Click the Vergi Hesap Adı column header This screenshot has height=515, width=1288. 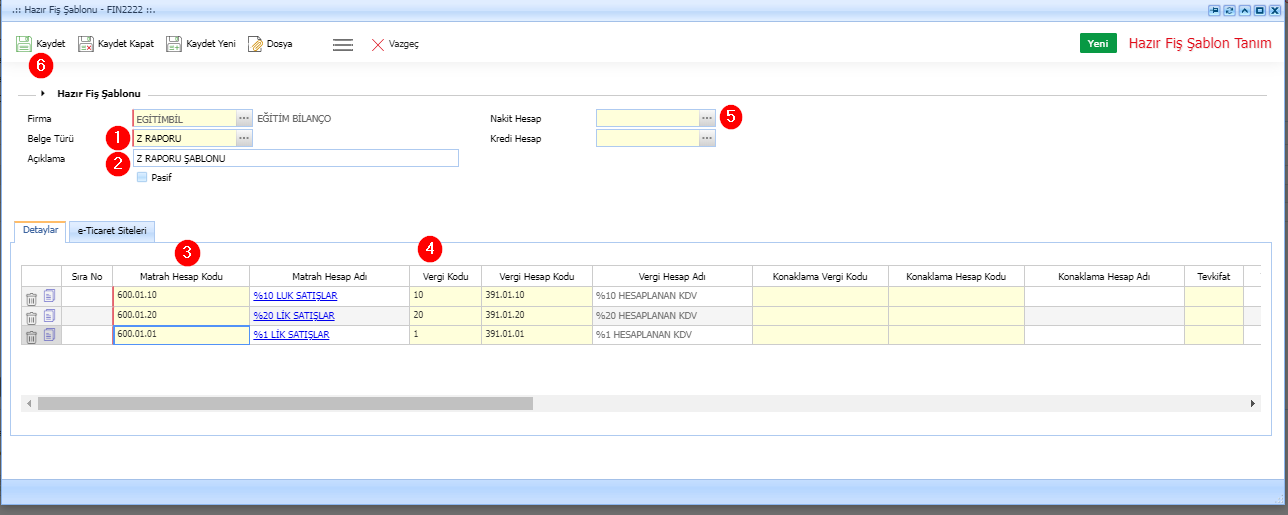tap(672, 276)
